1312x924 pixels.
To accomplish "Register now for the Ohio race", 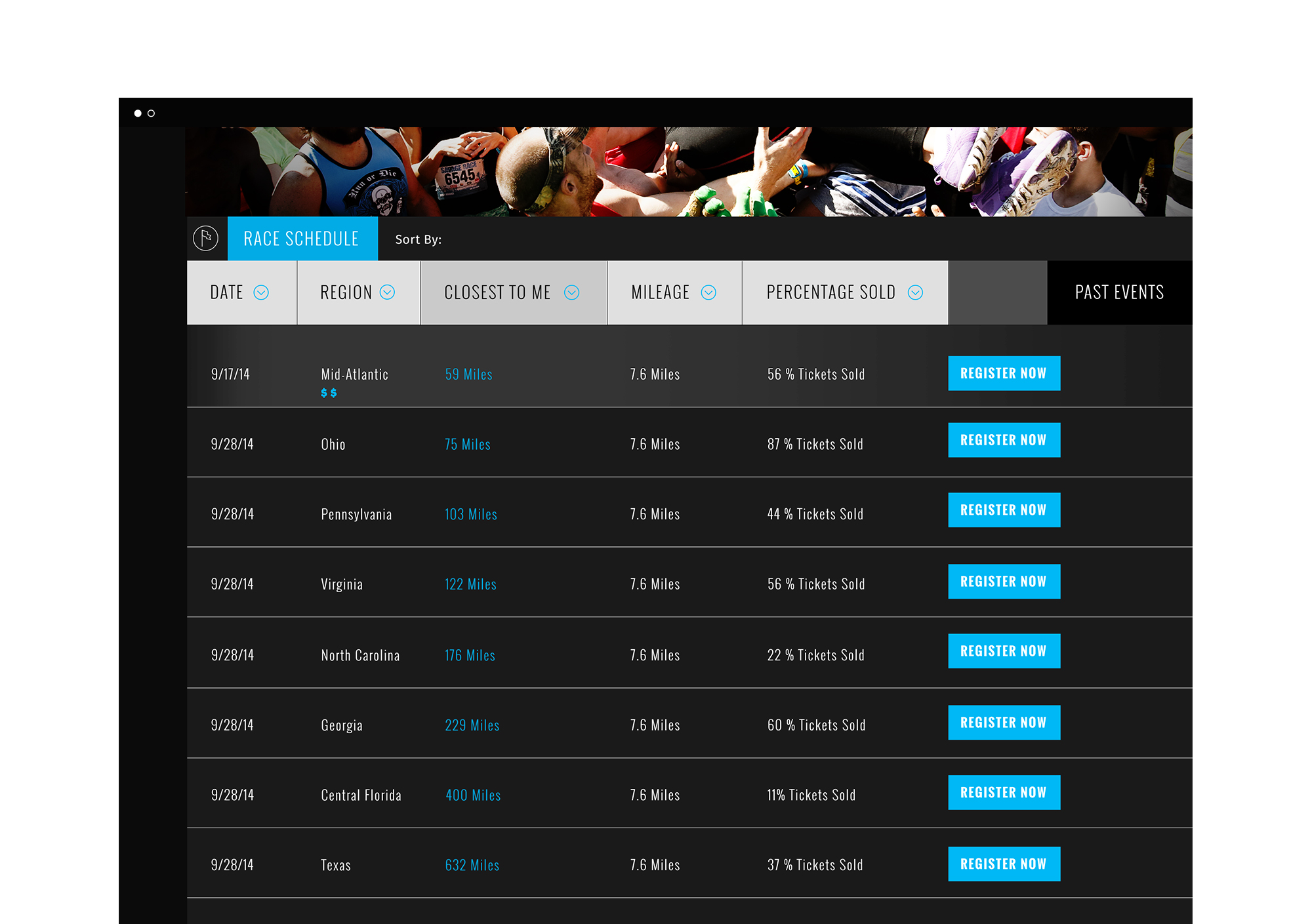I will 1004,440.
